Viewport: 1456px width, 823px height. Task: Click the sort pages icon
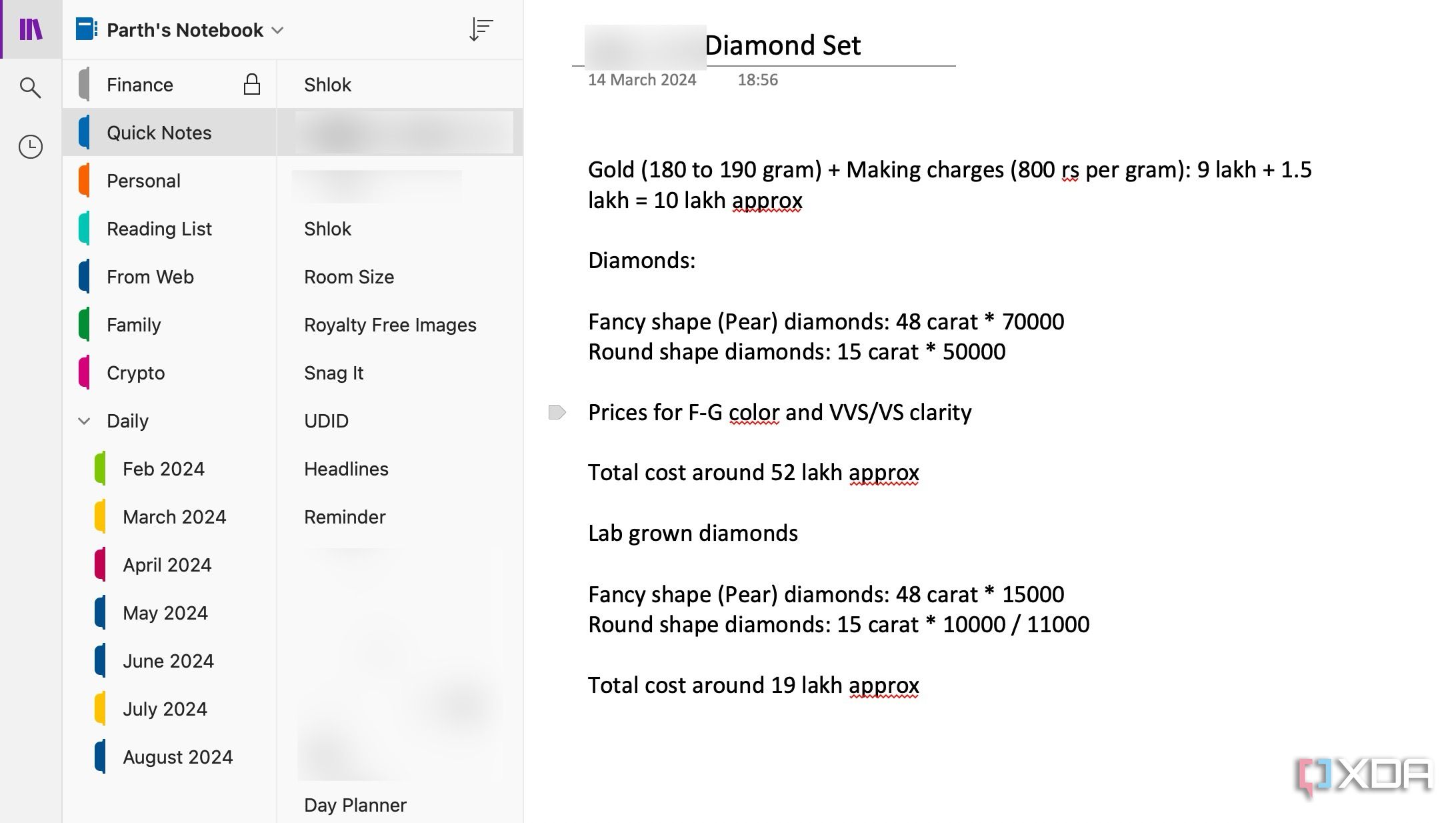tap(480, 30)
